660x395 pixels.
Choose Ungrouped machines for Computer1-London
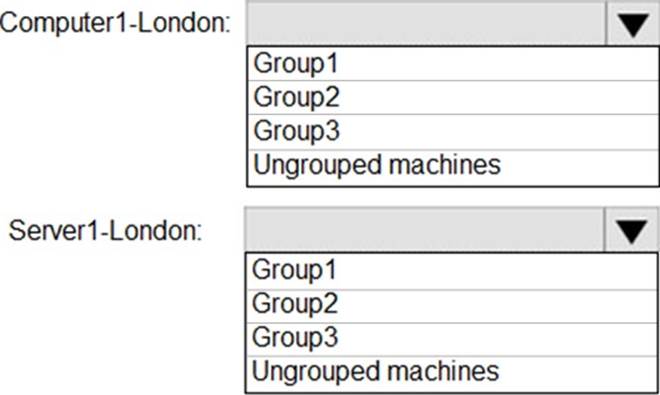453,167
